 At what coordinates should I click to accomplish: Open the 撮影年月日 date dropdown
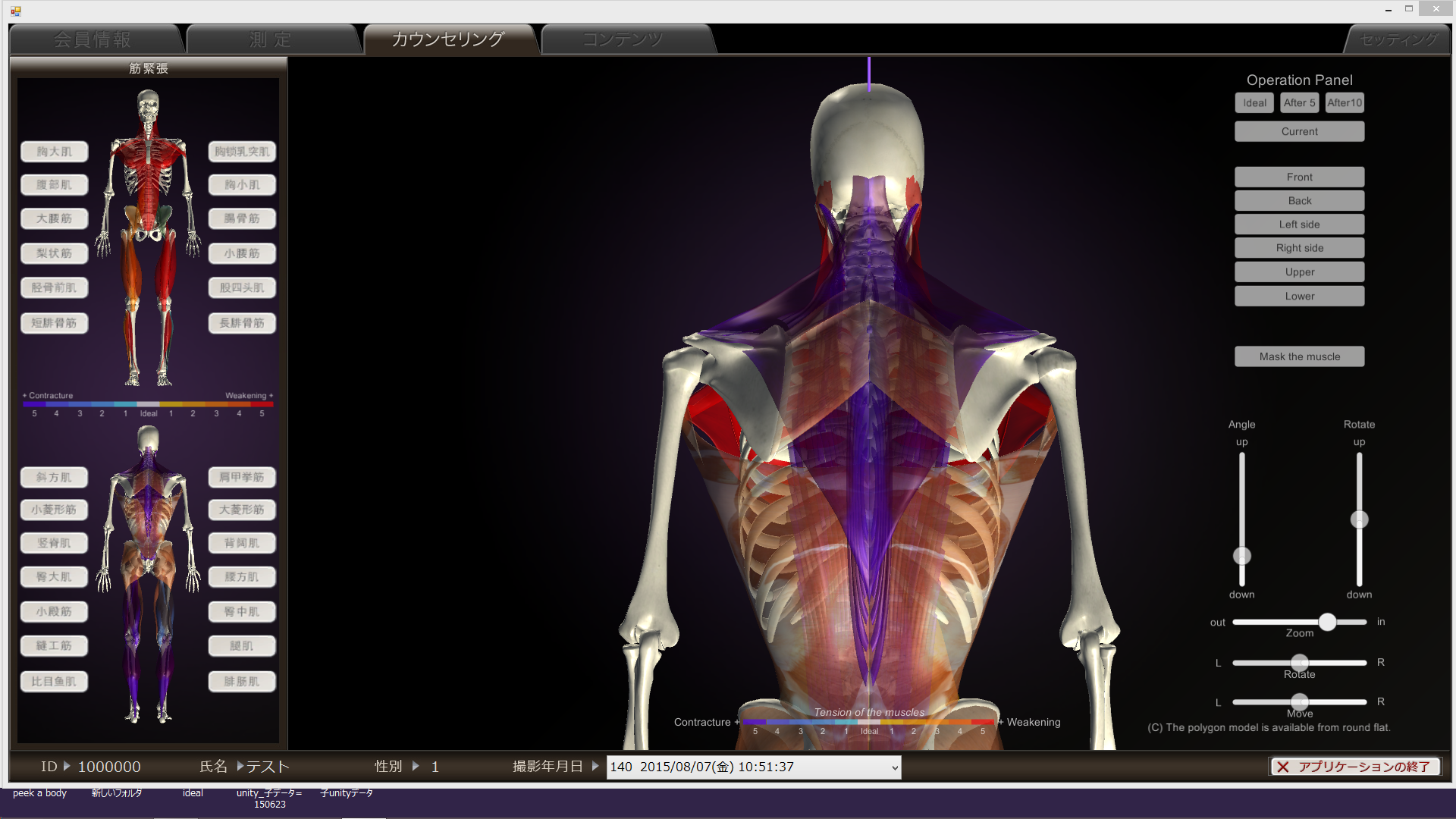[x=895, y=767]
